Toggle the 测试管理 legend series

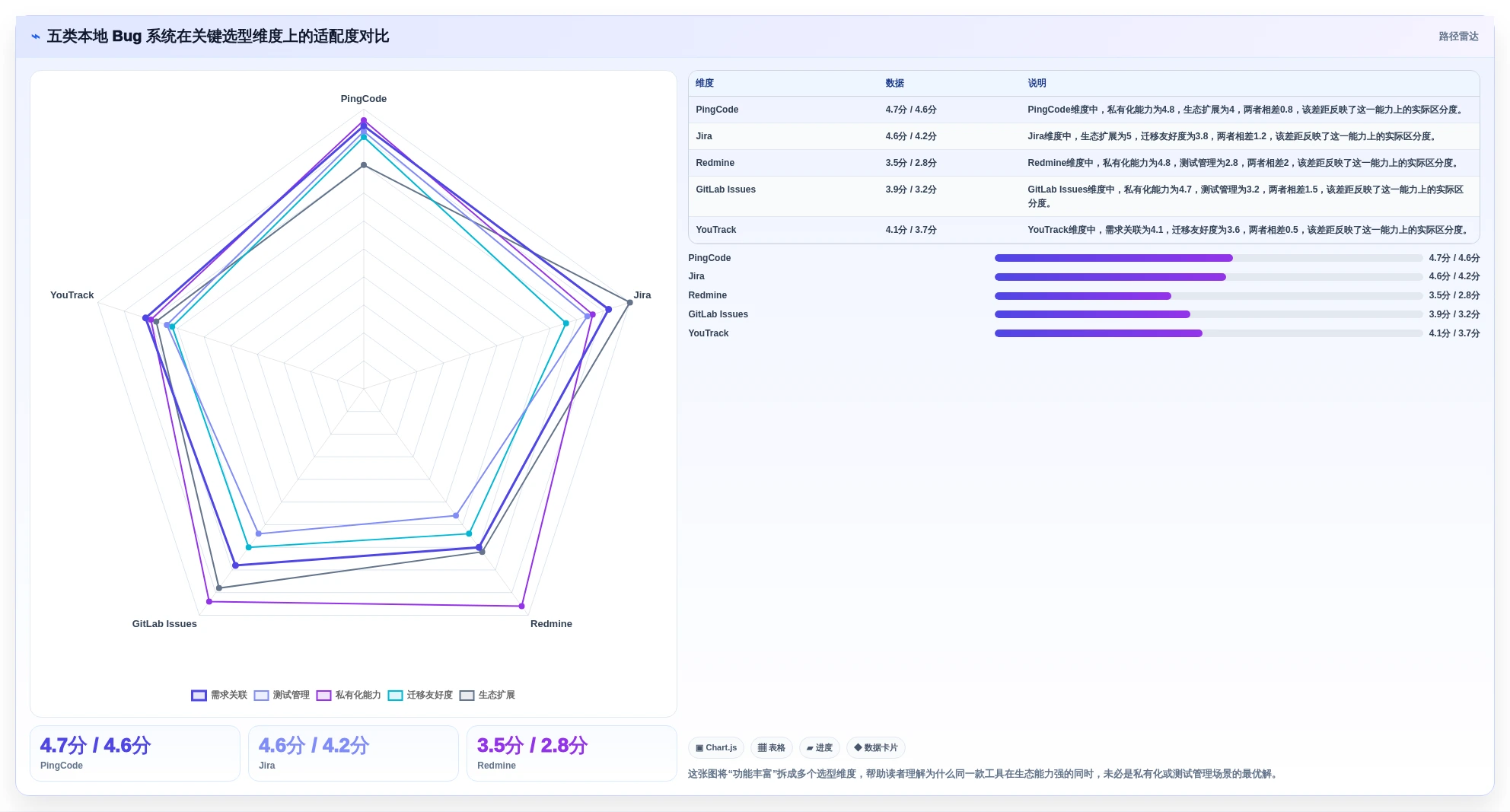[x=282, y=695]
